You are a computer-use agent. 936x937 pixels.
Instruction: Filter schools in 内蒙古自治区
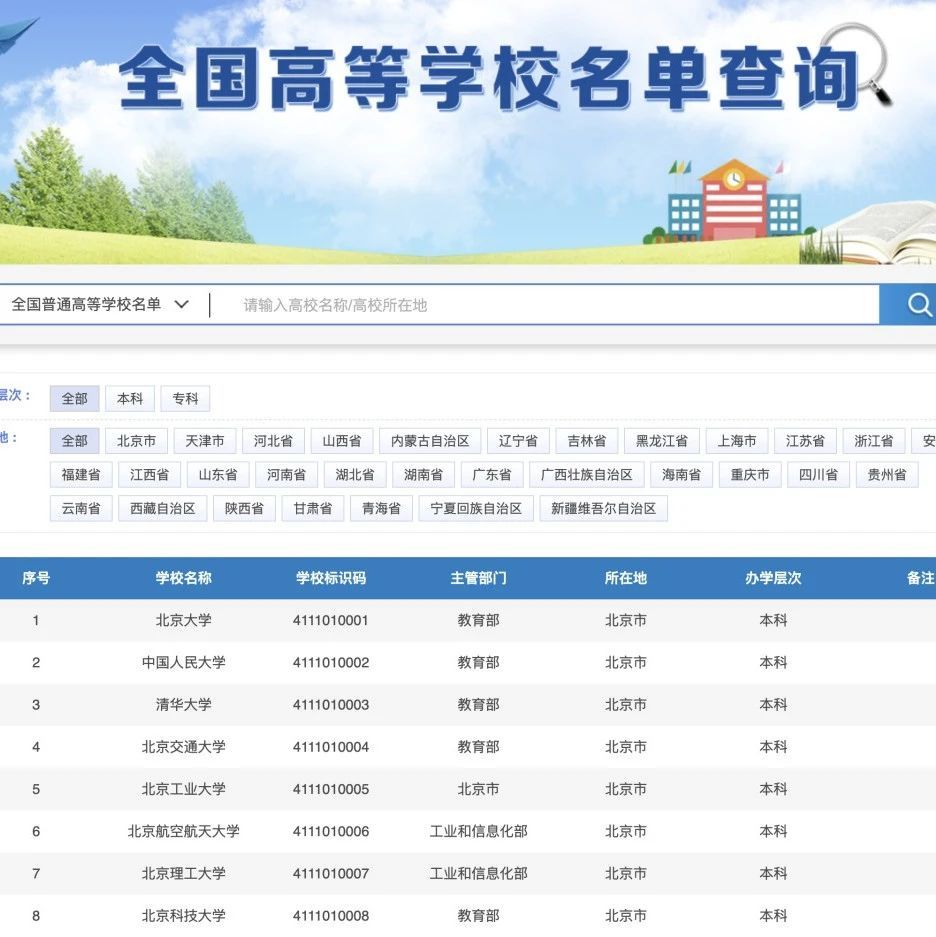tap(430, 441)
